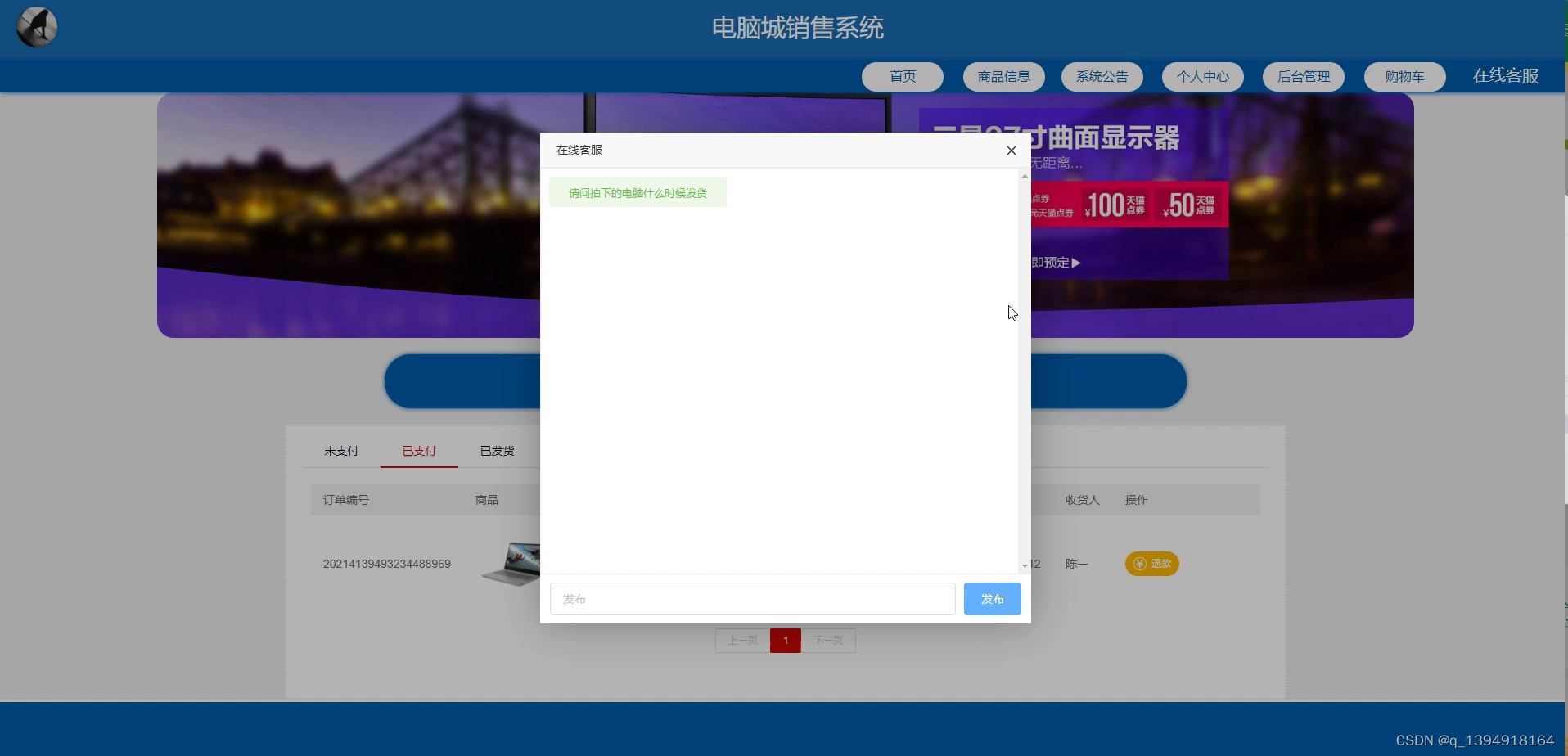Click the 电脑城销售系统 site title
The height and width of the screenshot is (756, 1568).
click(x=798, y=28)
